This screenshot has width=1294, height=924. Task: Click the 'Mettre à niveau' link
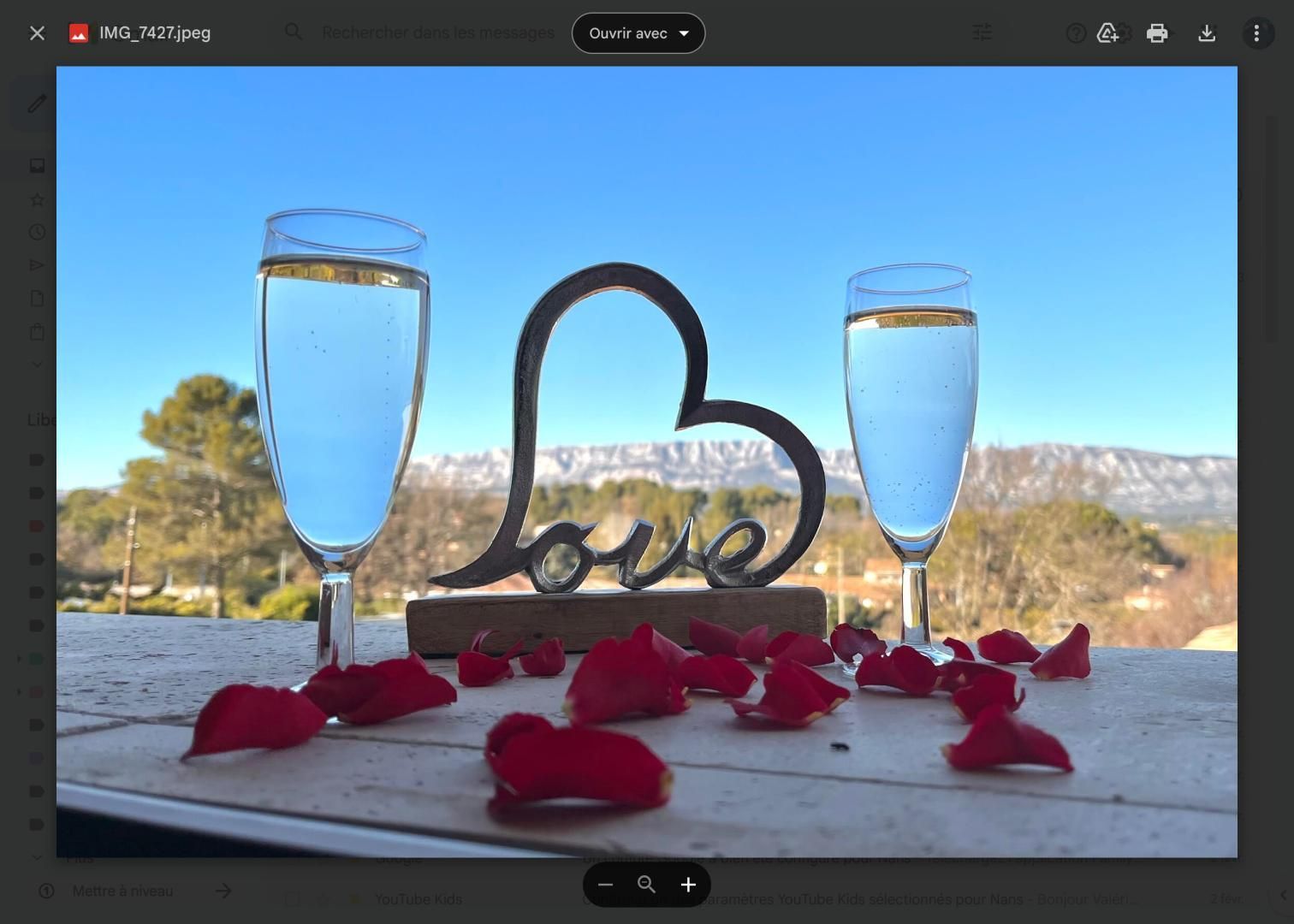(x=122, y=891)
